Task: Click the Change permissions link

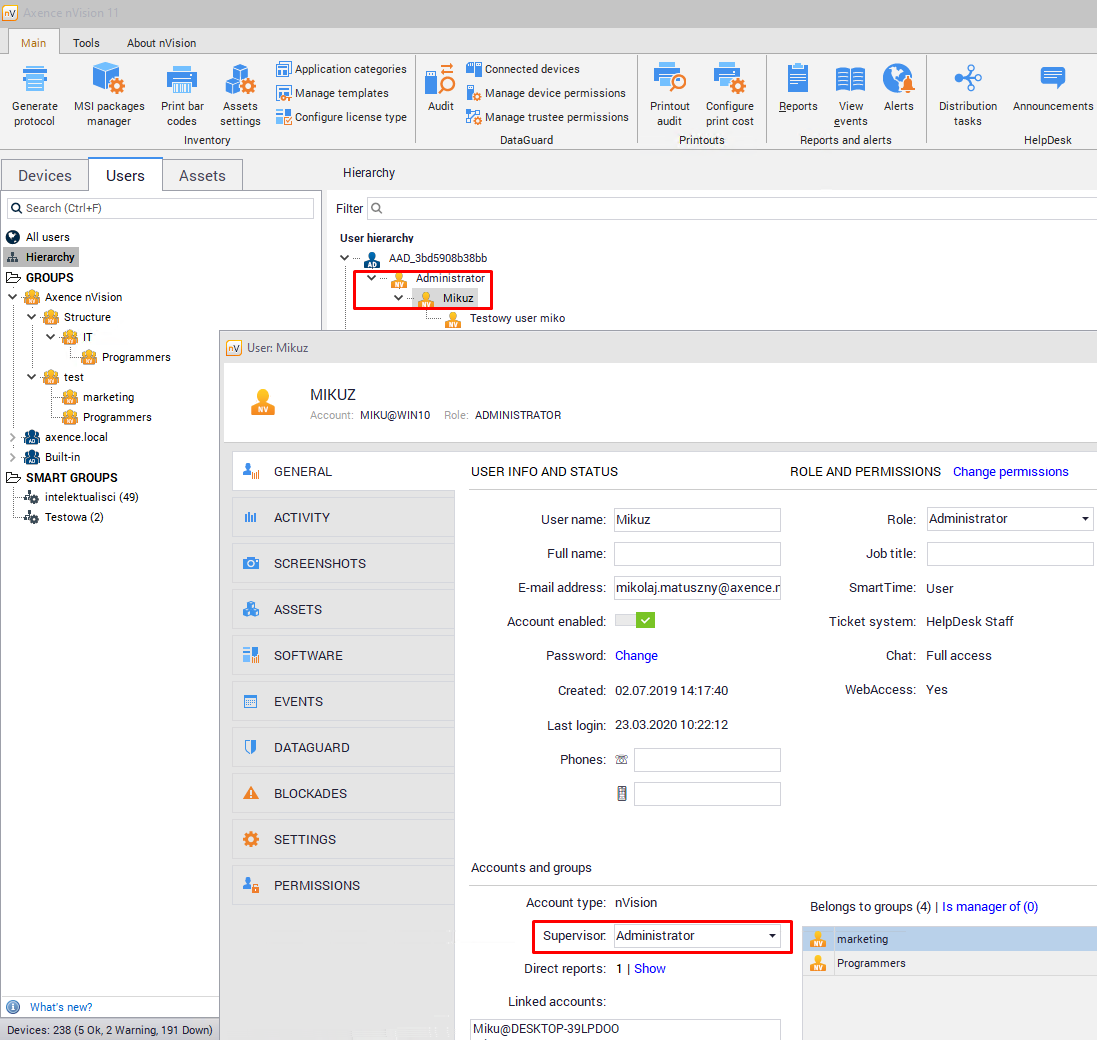Action: [x=1010, y=471]
